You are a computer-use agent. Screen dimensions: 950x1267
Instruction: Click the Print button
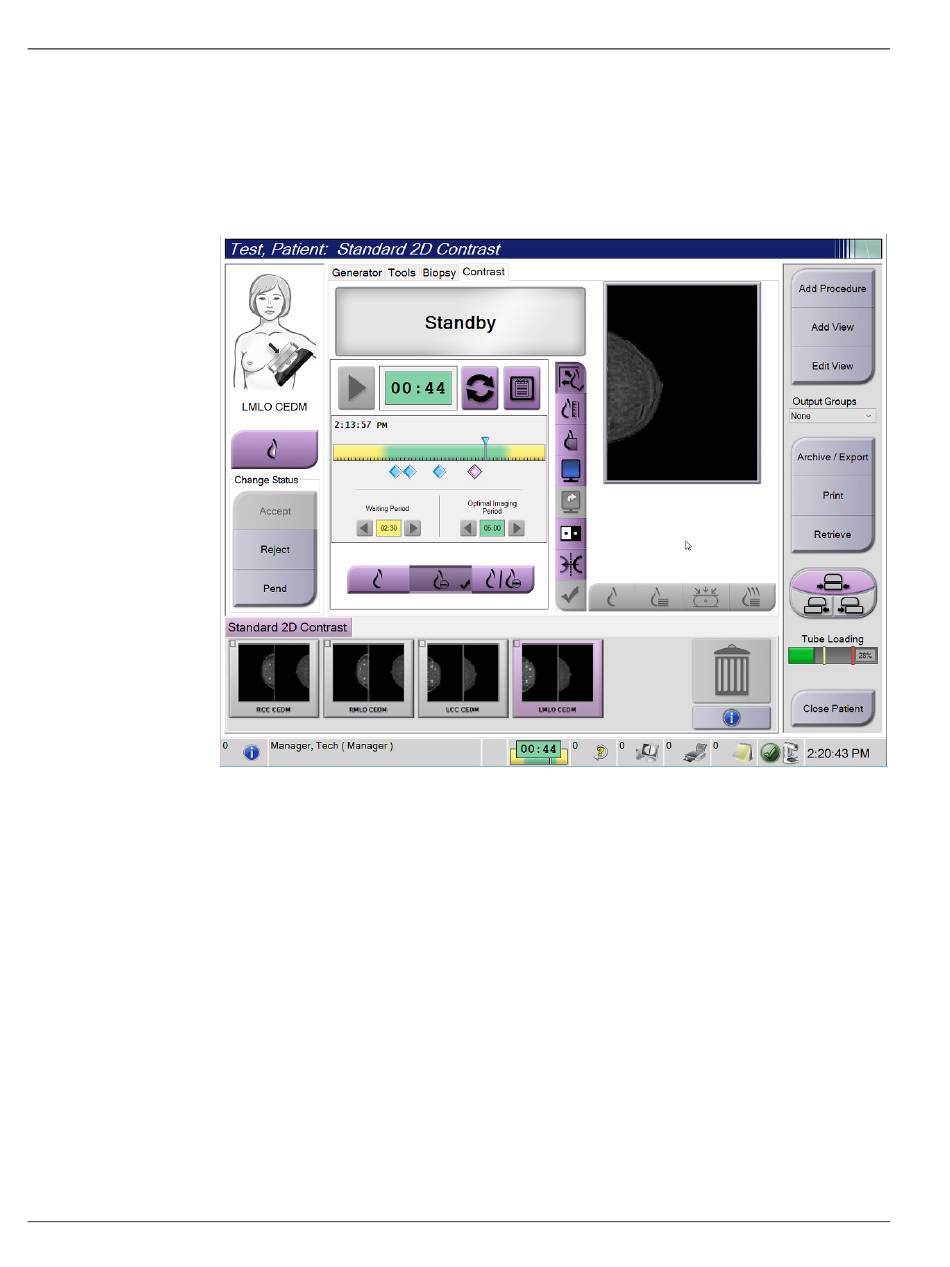pyautogui.click(x=833, y=496)
